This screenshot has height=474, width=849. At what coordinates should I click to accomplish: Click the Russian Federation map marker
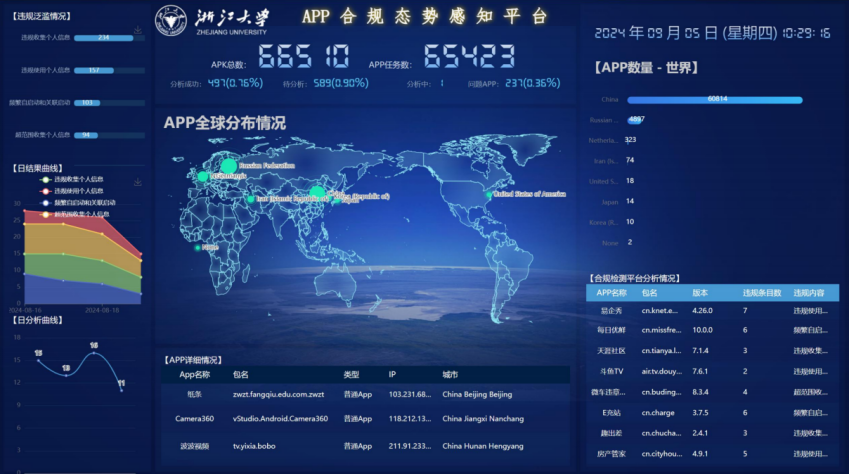(228, 165)
